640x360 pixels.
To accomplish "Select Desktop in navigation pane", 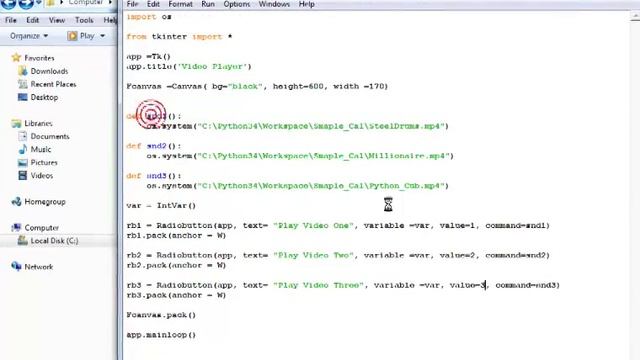I will (44, 97).
